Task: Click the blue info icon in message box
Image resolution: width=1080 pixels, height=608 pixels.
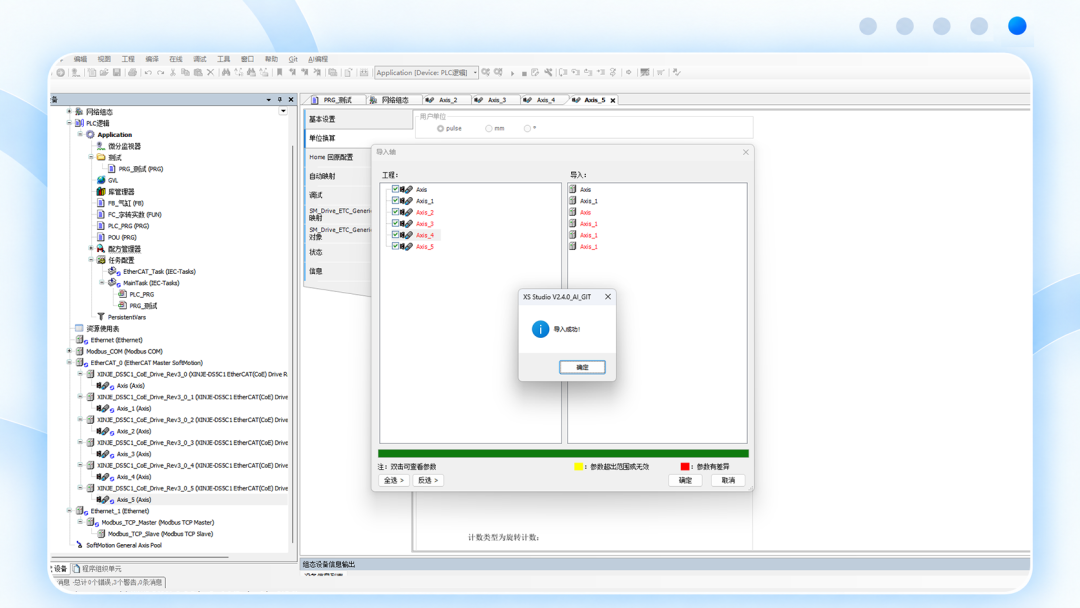Action: pos(541,329)
